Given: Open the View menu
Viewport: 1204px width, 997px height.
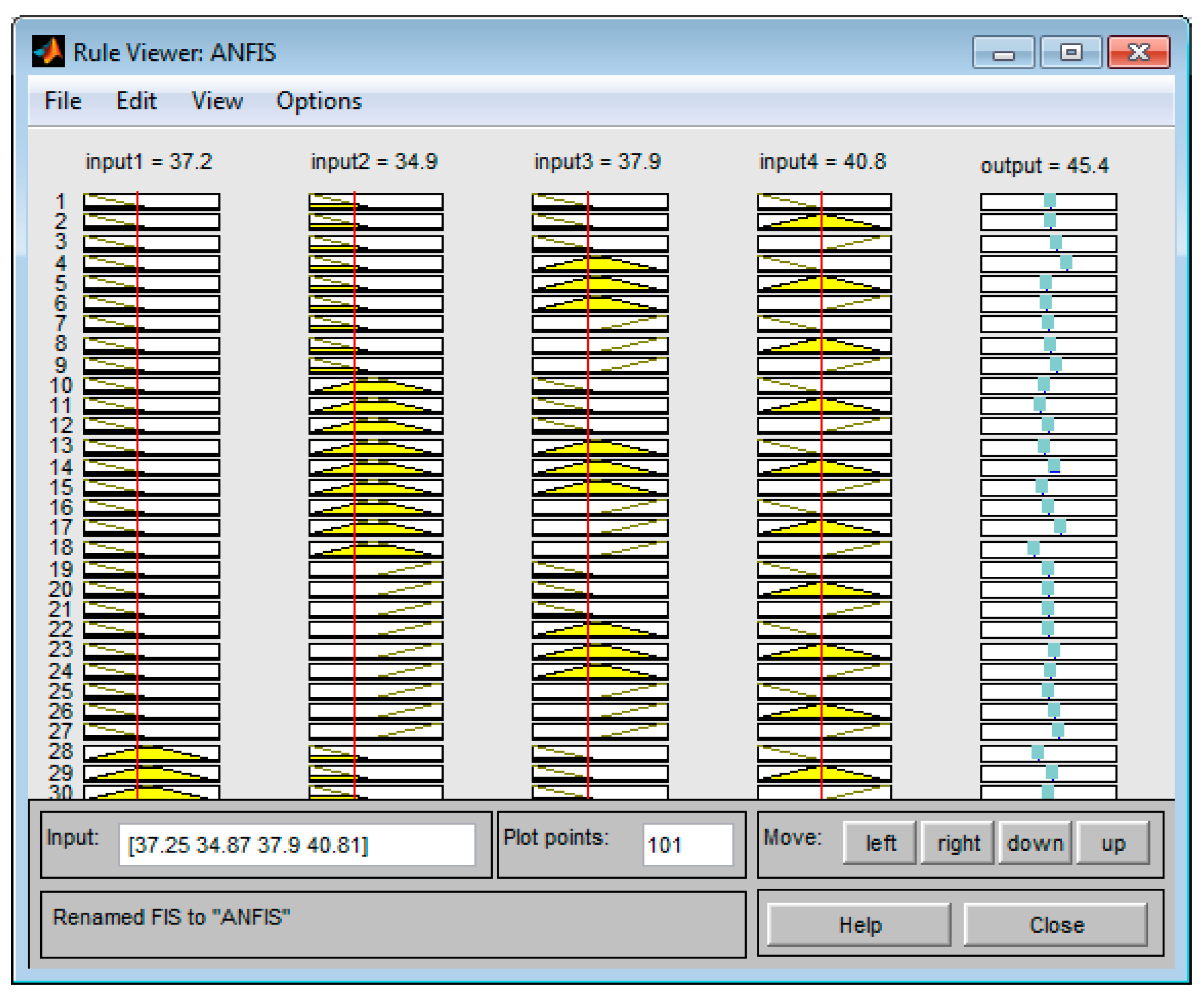Looking at the screenshot, I should click(217, 102).
